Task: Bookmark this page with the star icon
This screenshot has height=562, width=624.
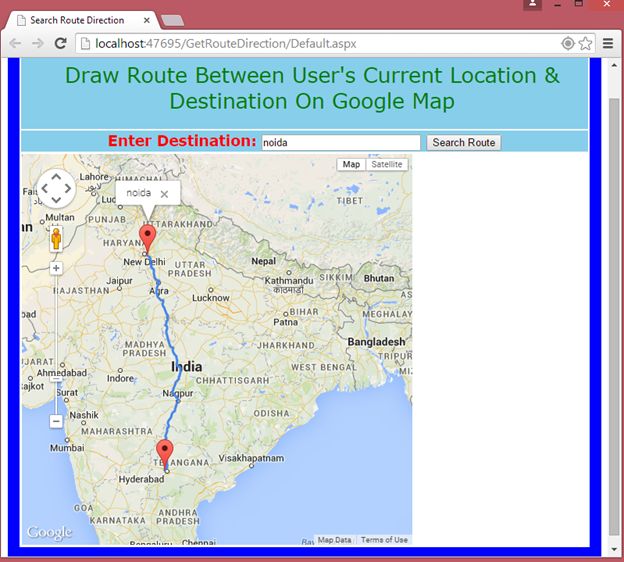Action: click(585, 43)
